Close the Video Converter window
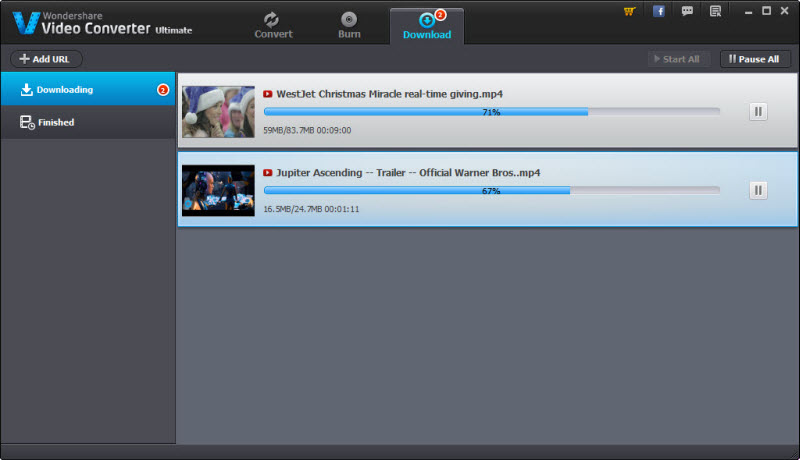Image resolution: width=800 pixels, height=460 pixels. (x=785, y=11)
